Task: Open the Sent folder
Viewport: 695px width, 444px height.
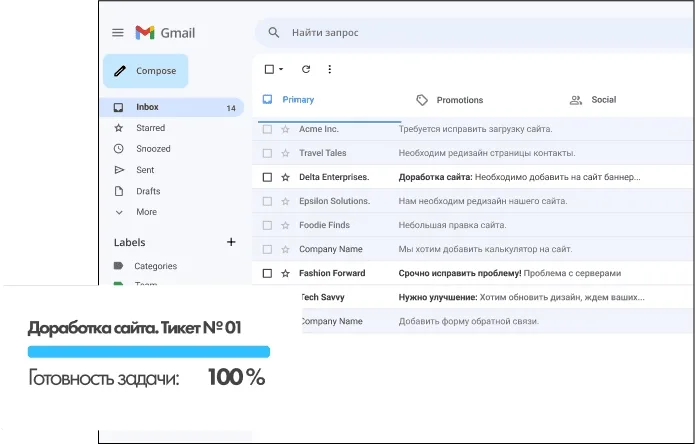Action: 145,170
